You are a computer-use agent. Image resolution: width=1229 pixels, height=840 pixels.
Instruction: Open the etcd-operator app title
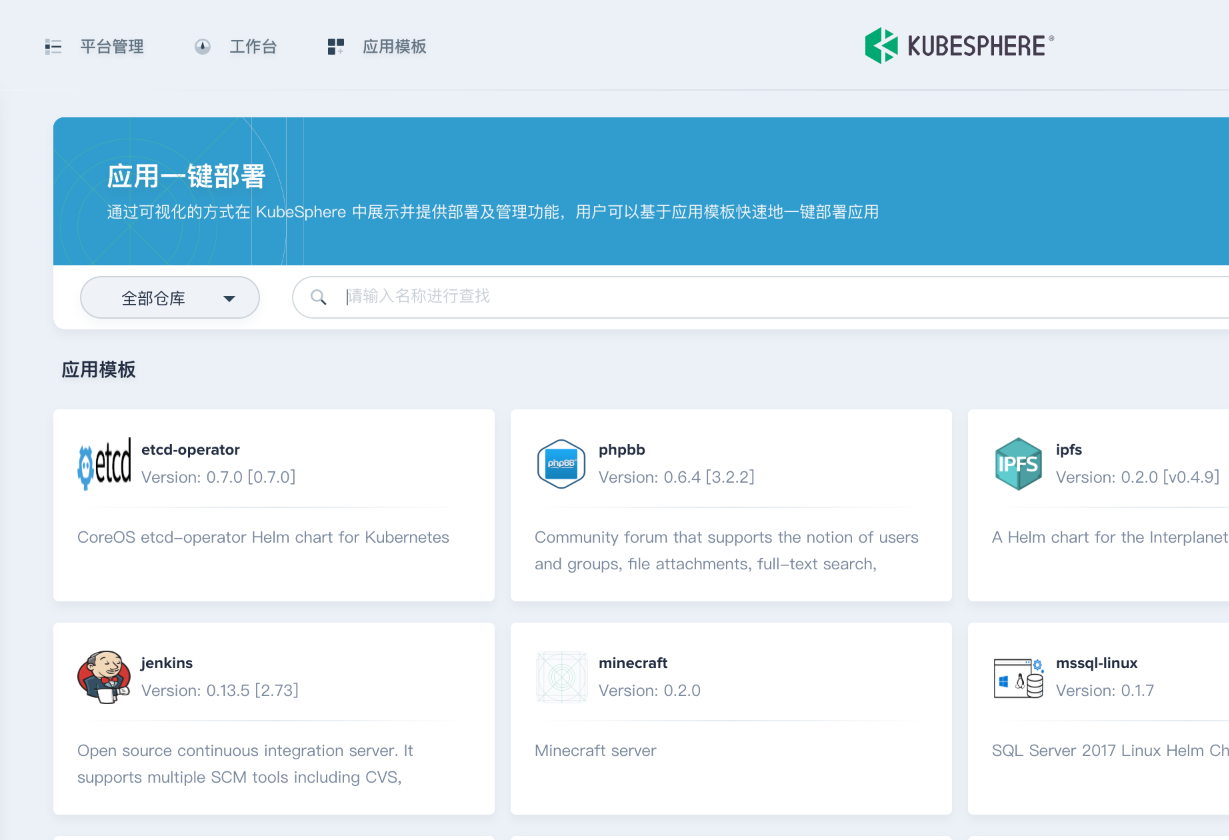tap(190, 450)
